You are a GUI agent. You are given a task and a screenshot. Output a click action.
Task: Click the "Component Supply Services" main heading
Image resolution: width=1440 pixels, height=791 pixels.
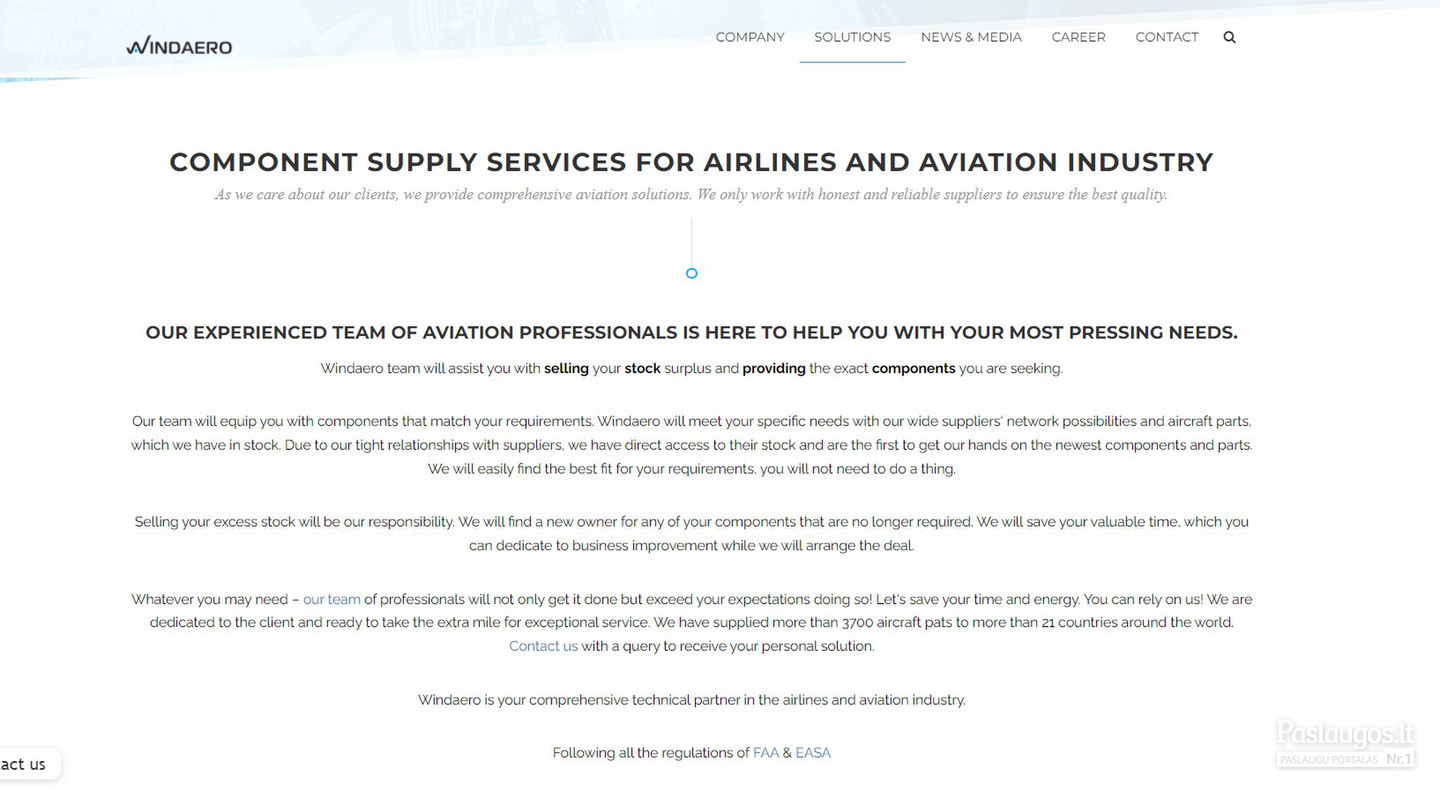pos(691,162)
